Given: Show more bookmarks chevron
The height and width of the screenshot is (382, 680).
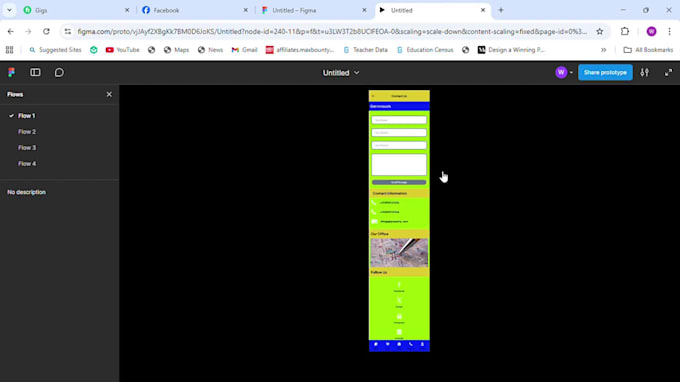Looking at the screenshot, I should [603, 50].
